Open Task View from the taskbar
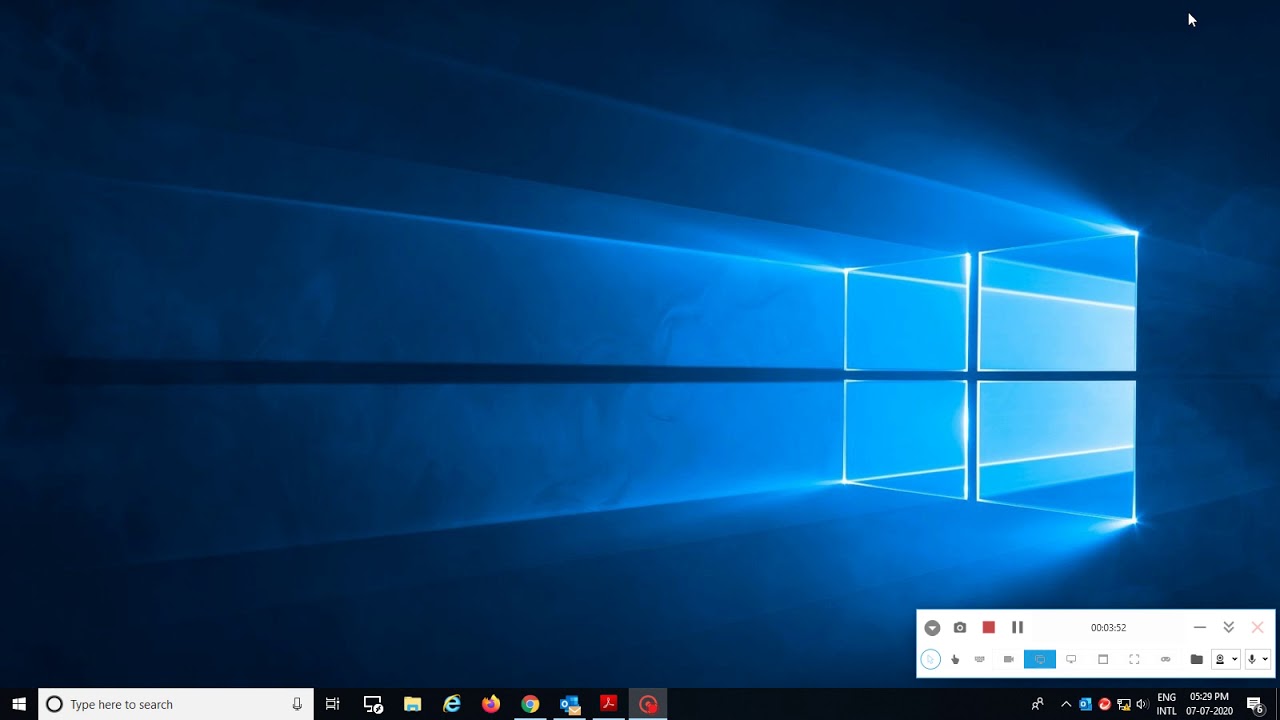Viewport: 1280px width, 720px height. [x=333, y=704]
